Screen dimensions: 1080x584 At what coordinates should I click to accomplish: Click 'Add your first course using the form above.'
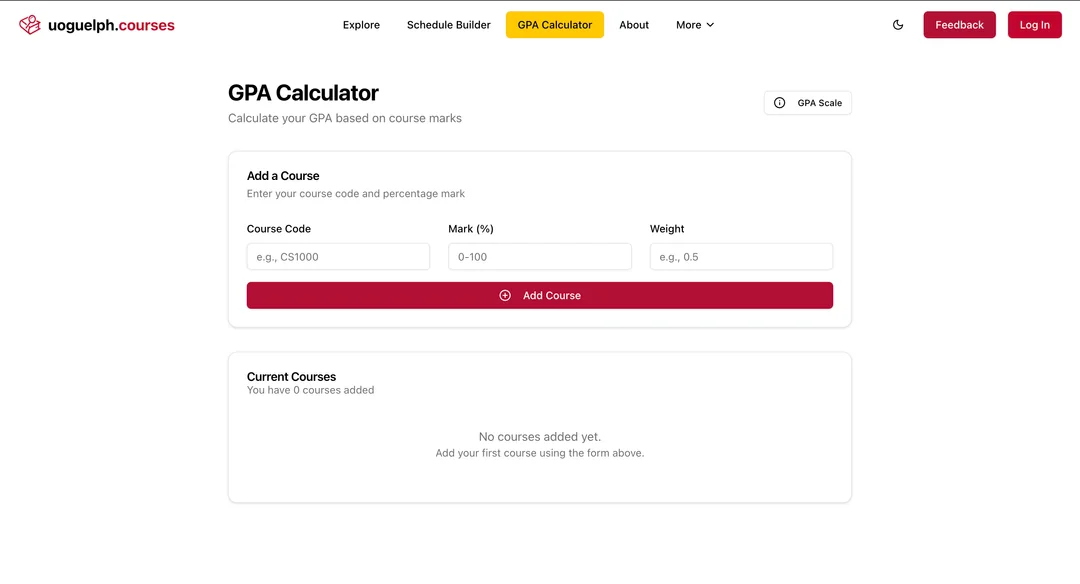539,453
